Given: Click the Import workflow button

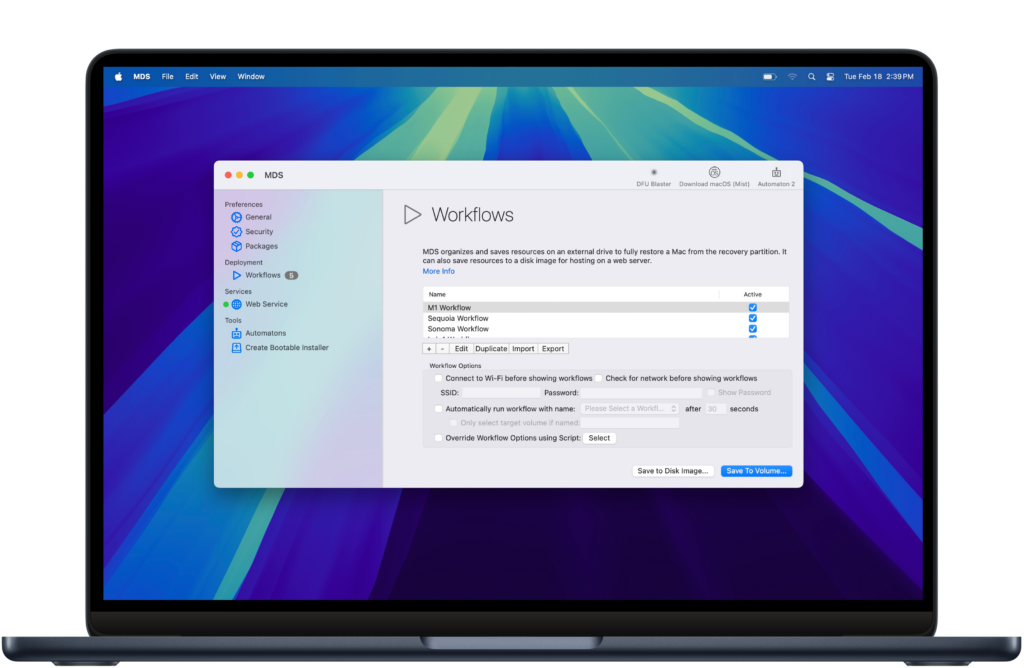Looking at the screenshot, I should tap(523, 349).
